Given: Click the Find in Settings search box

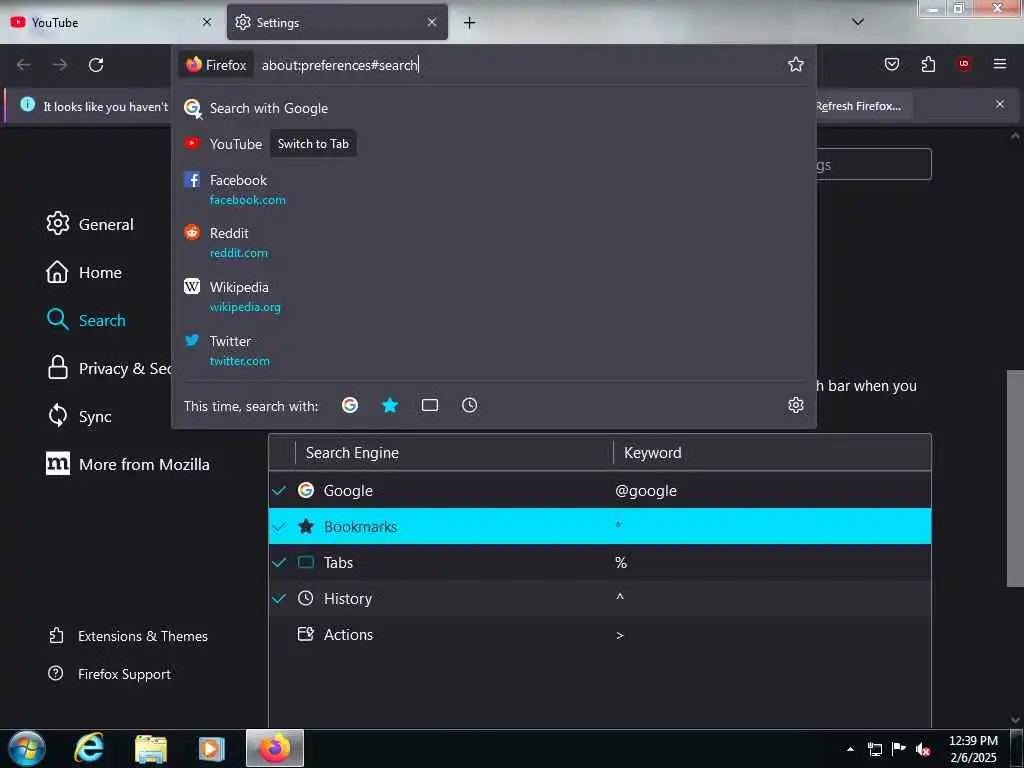Looking at the screenshot, I should pyautogui.click(x=874, y=164).
